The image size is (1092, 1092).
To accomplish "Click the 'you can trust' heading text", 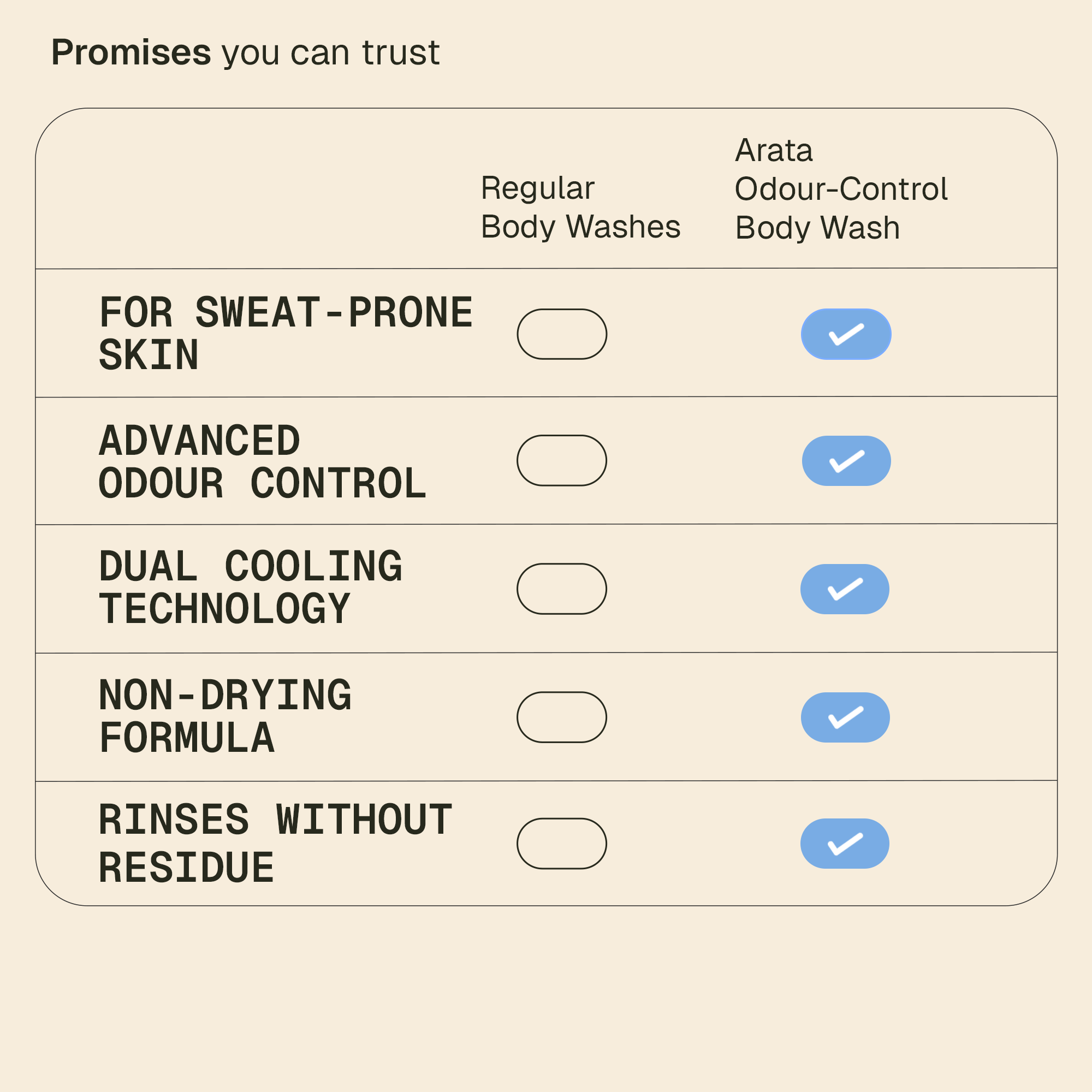I will (331, 52).
